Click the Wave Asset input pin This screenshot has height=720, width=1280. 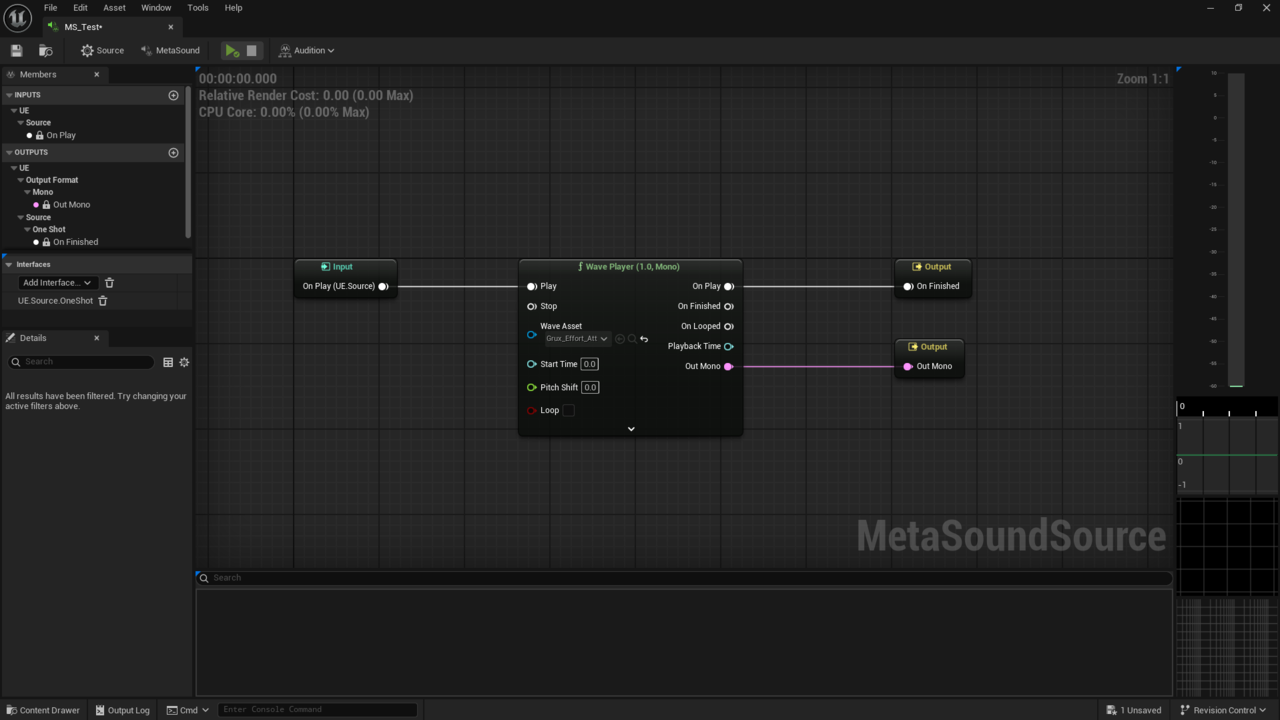coord(532,334)
